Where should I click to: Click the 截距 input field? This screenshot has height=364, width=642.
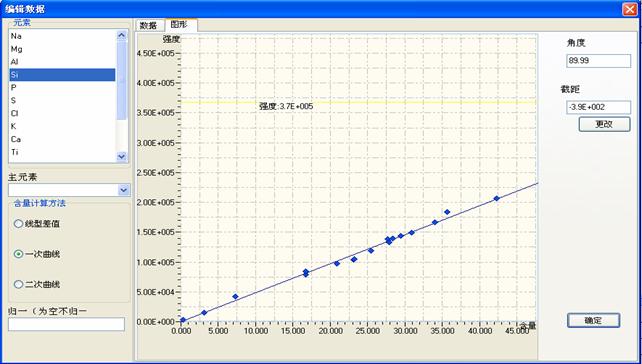coord(599,107)
